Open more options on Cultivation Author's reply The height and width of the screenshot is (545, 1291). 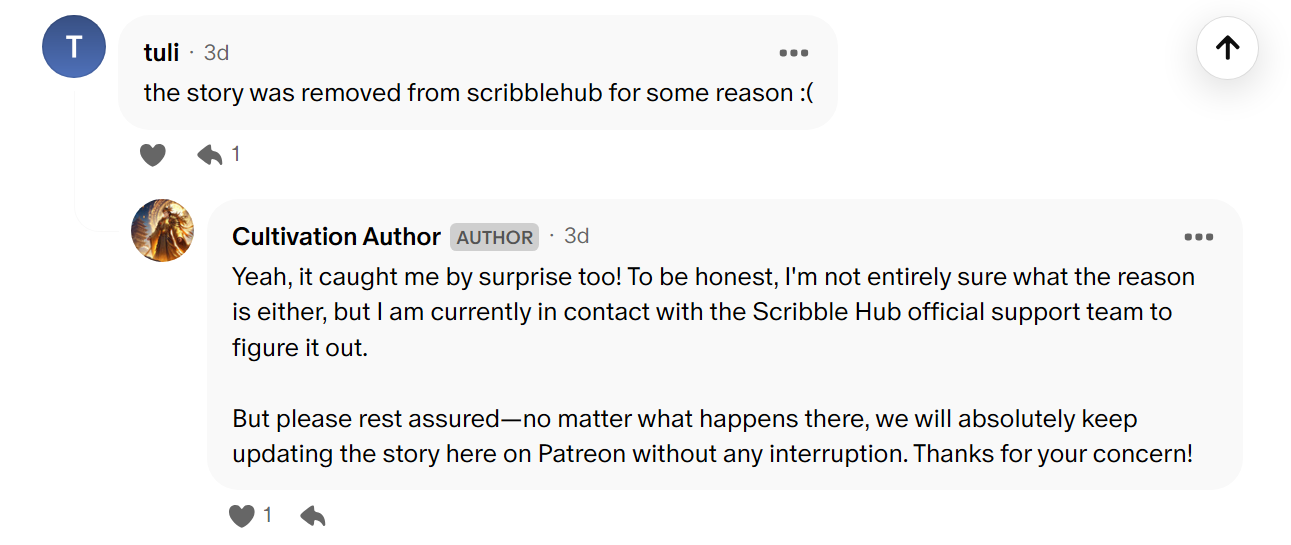pos(1198,237)
